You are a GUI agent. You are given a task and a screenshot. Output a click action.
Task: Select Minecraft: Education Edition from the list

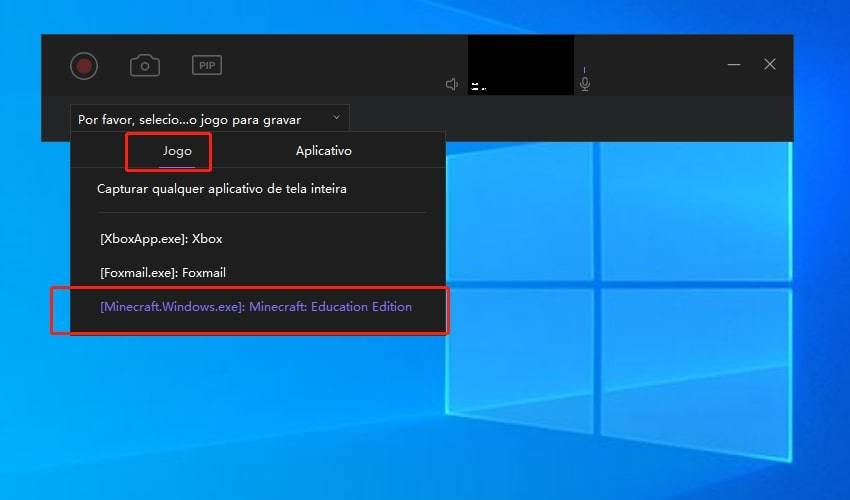tap(256, 307)
